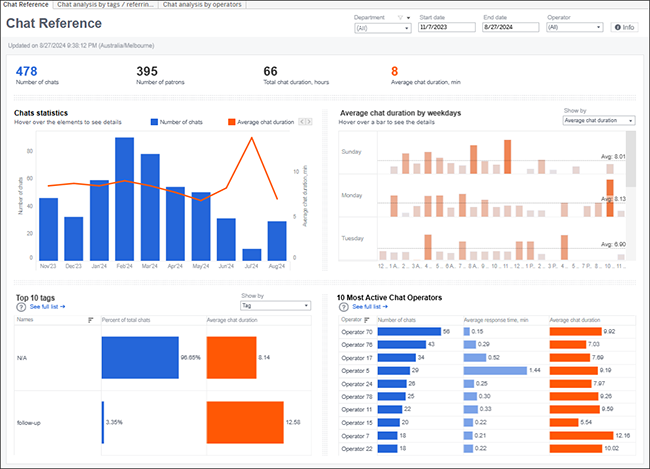Click the End date field 8/27/2024
The height and width of the screenshot is (469, 650).
(511, 27)
